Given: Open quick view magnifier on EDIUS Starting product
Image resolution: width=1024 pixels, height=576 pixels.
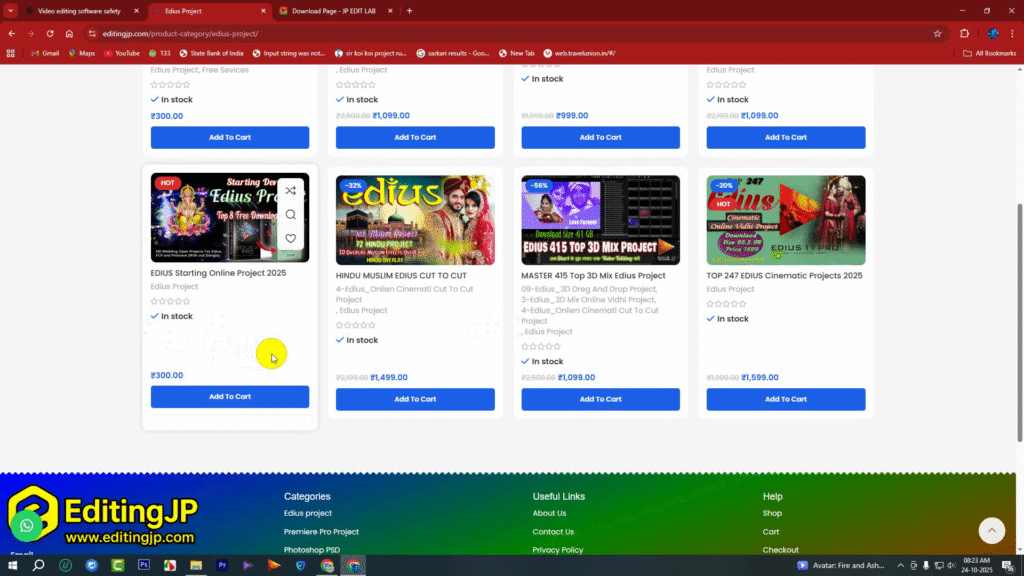Looking at the screenshot, I should coord(290,214).
